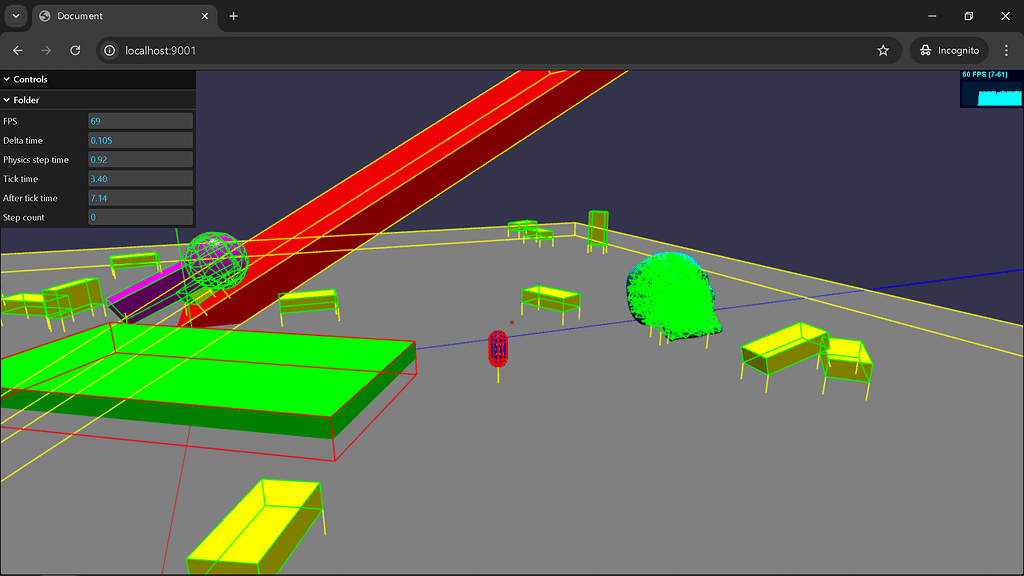Click the forward navigation arrow
This screenshot has height=576, width=1024.
click(46, 50)
